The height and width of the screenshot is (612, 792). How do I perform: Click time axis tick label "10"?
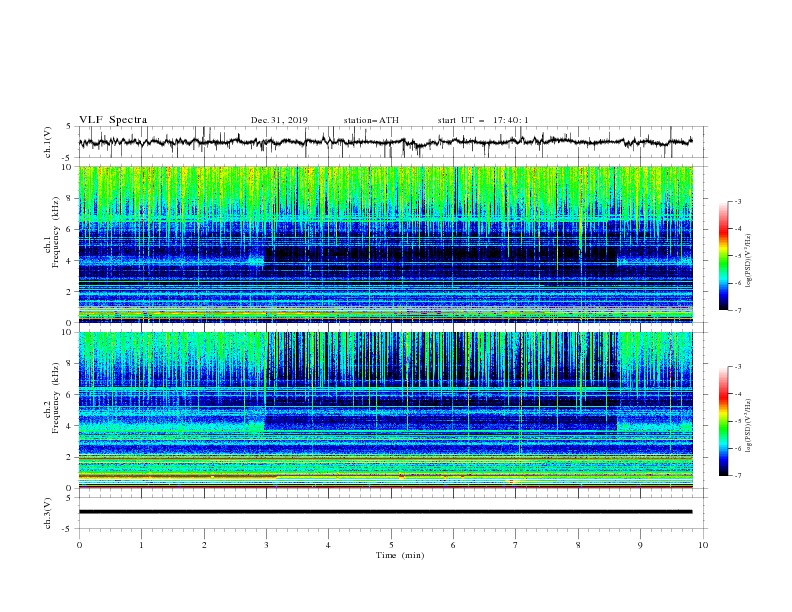[x=703, y=545]
